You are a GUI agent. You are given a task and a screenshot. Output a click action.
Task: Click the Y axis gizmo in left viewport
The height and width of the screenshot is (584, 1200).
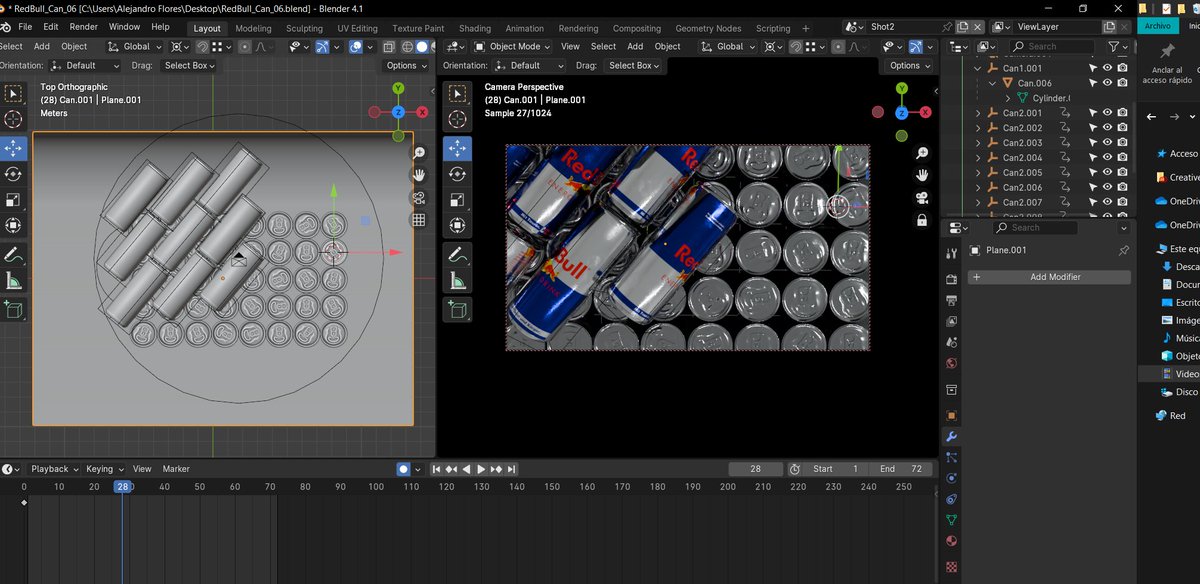(398, 88)
